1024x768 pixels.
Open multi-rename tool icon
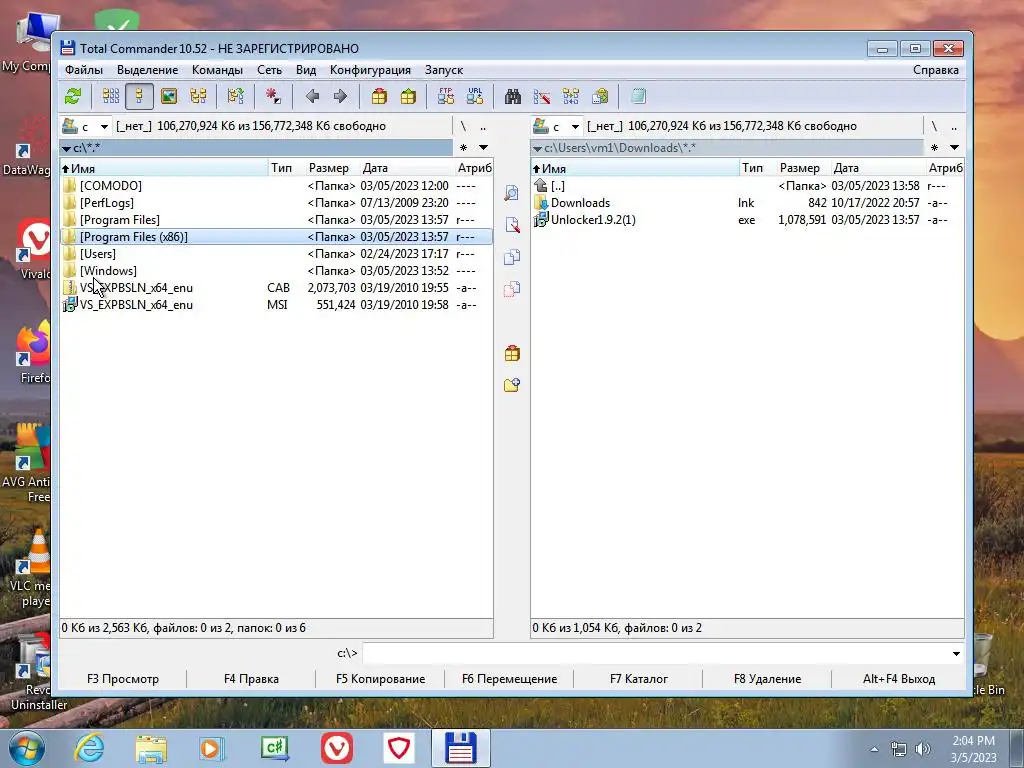pos(541,97)
